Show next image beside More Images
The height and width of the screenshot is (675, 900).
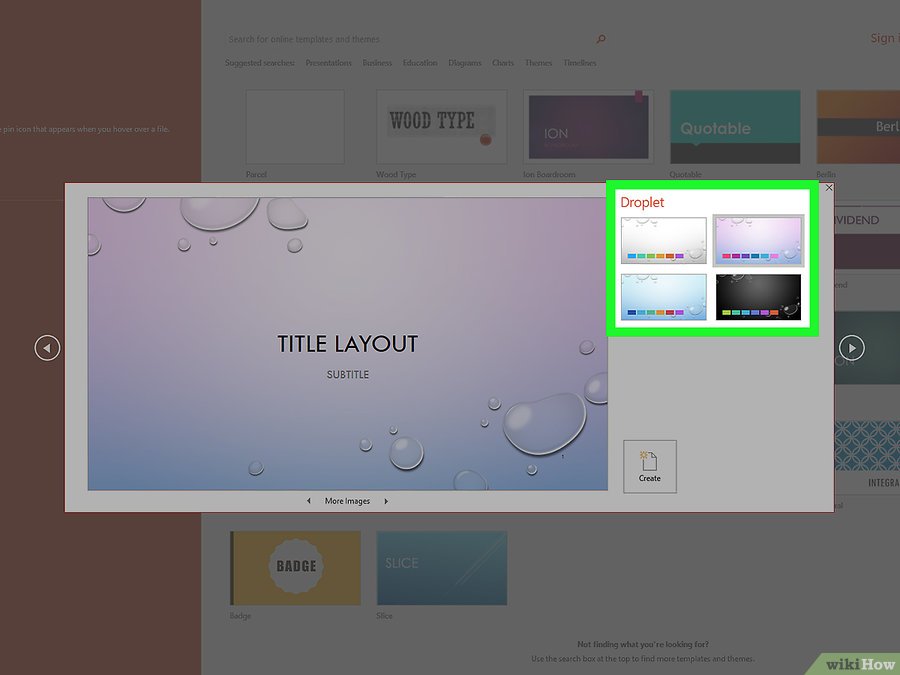pyautogui.click(x=387, y=501)
